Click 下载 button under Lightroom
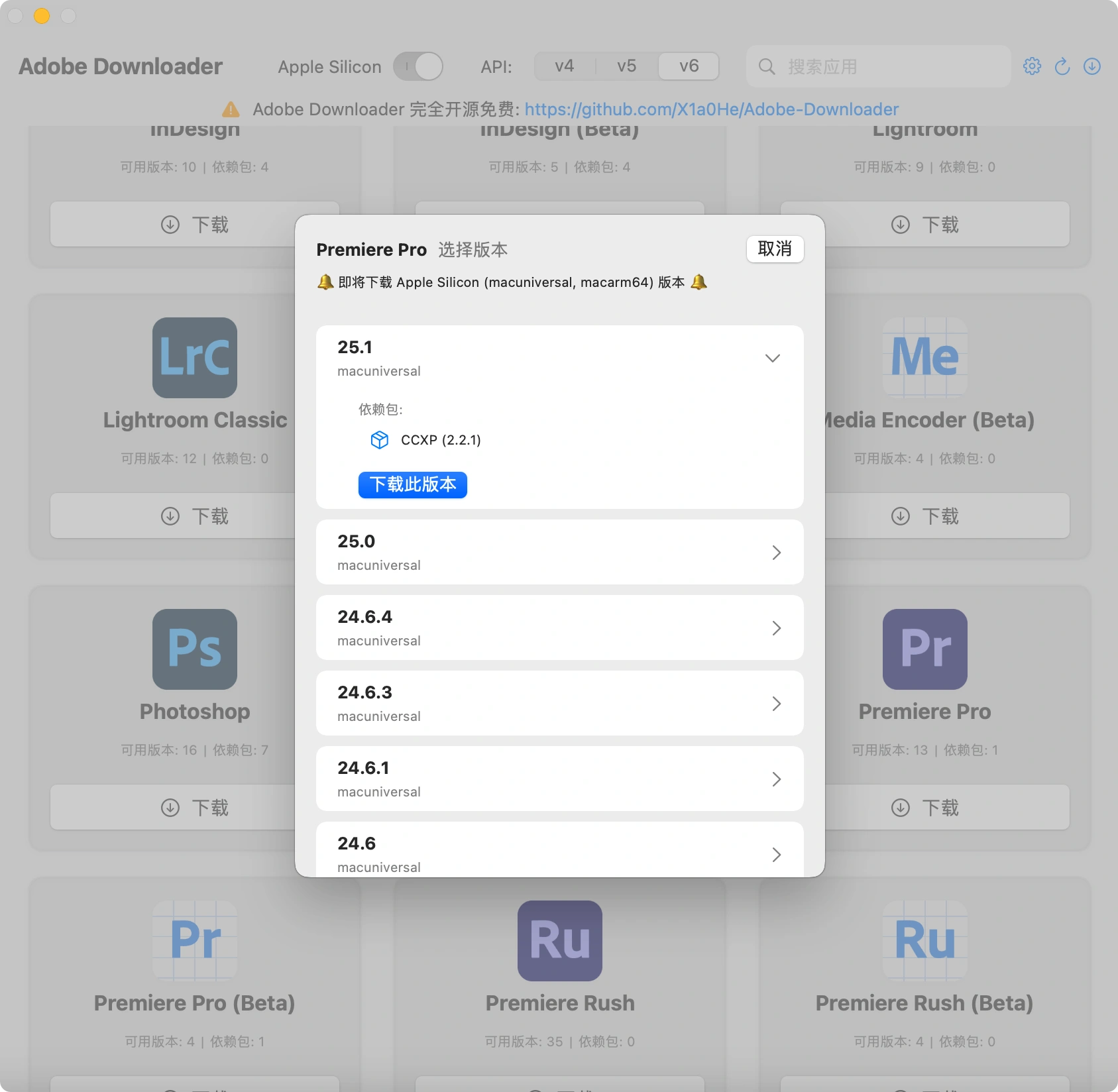The width and height of the screenshot is (1118, 1092). [925, 225]
